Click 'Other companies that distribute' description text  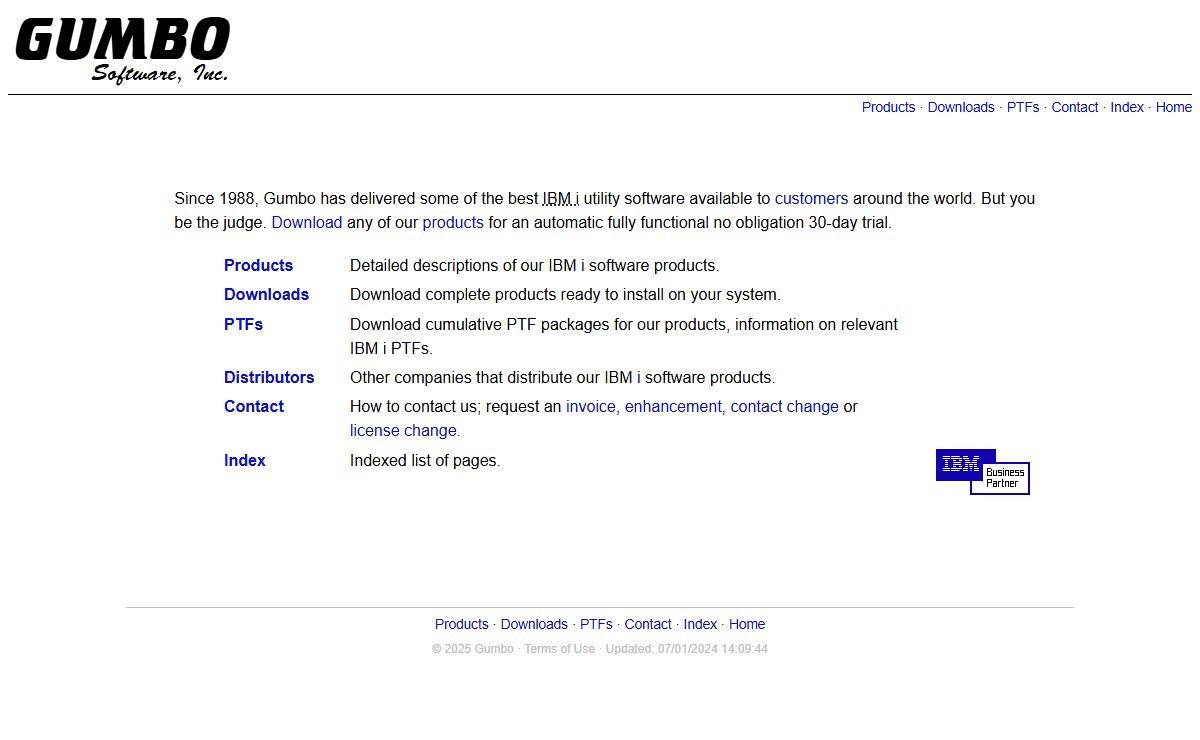coord(562,377)
